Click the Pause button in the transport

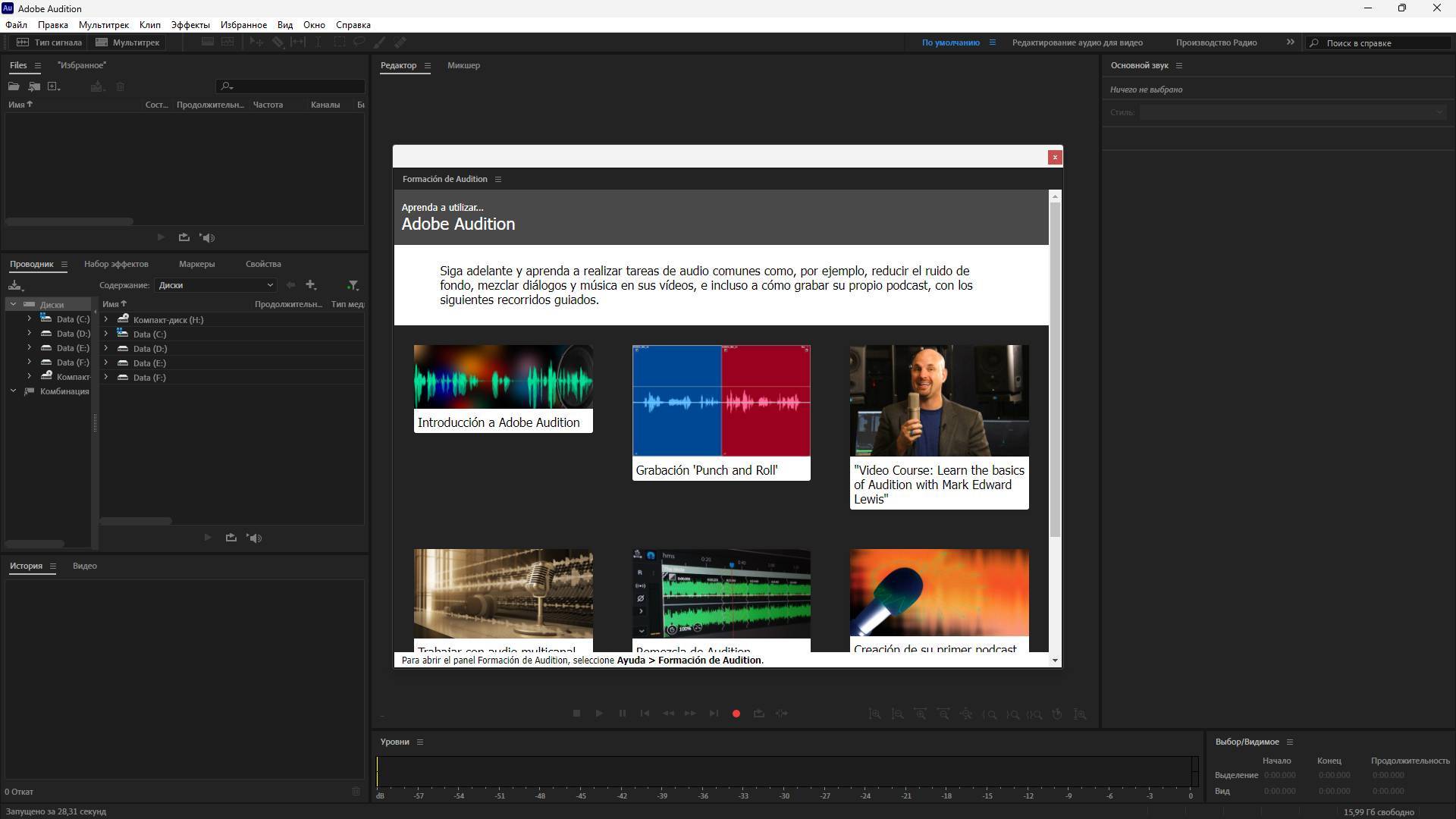(x=622, y=714)
